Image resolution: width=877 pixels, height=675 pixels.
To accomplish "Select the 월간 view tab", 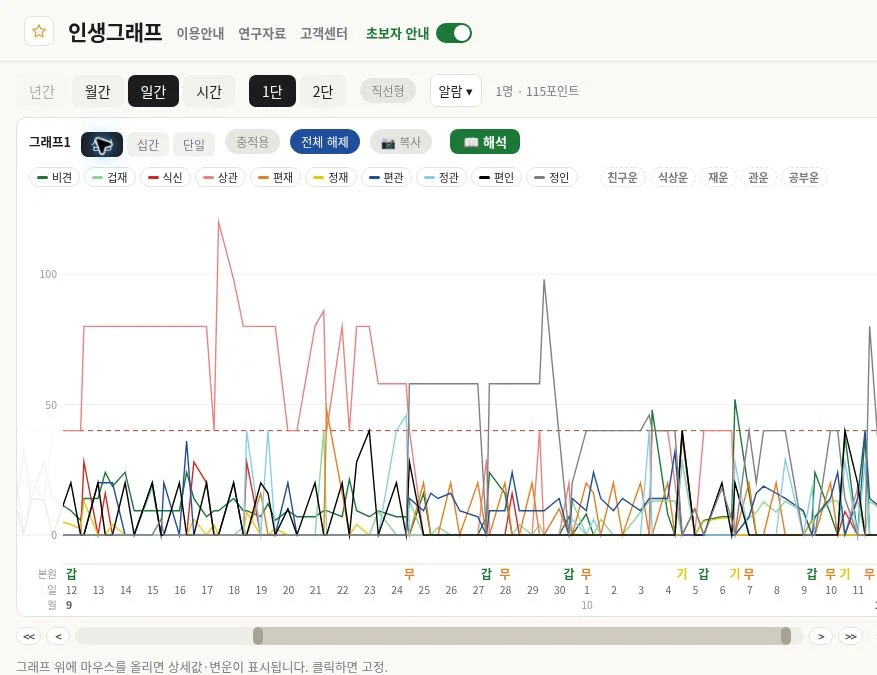I will [x=97, y=91].
